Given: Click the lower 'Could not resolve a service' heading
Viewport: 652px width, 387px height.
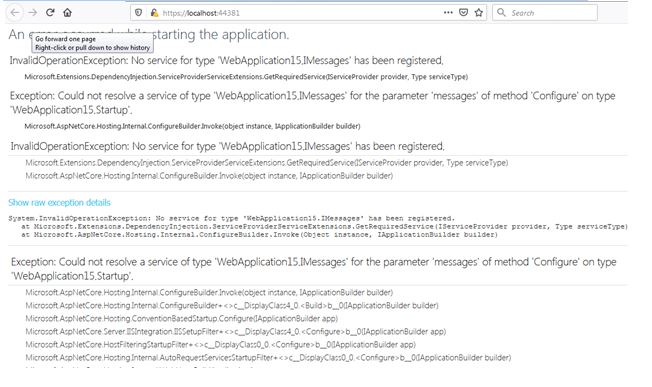Looking at the screenshot, I should 314,269.
